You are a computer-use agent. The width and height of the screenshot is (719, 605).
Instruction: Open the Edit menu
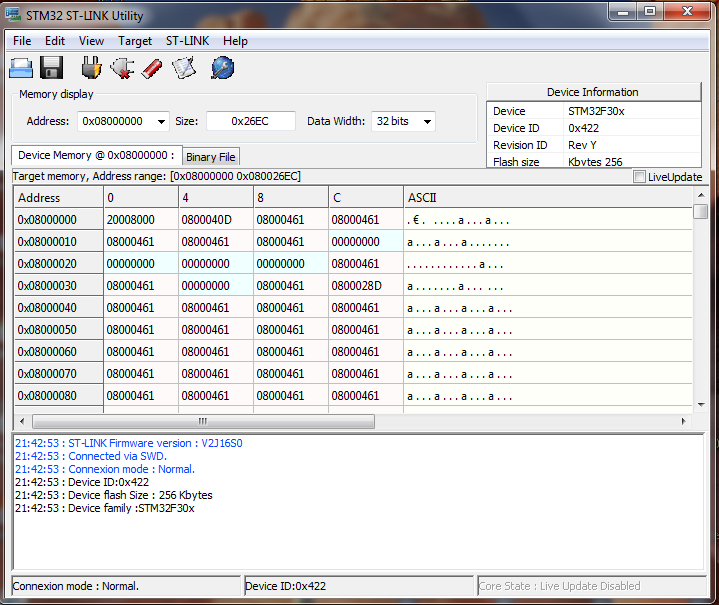coord(55,41)
